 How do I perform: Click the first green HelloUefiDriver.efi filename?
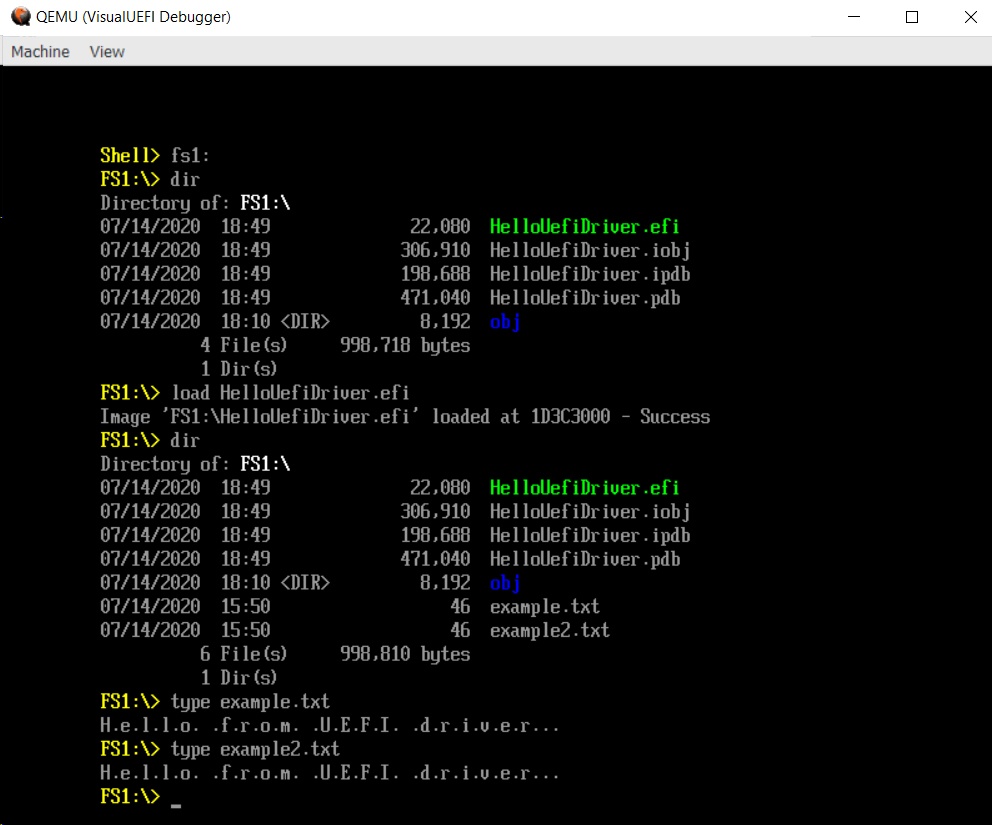pos(585,226)
